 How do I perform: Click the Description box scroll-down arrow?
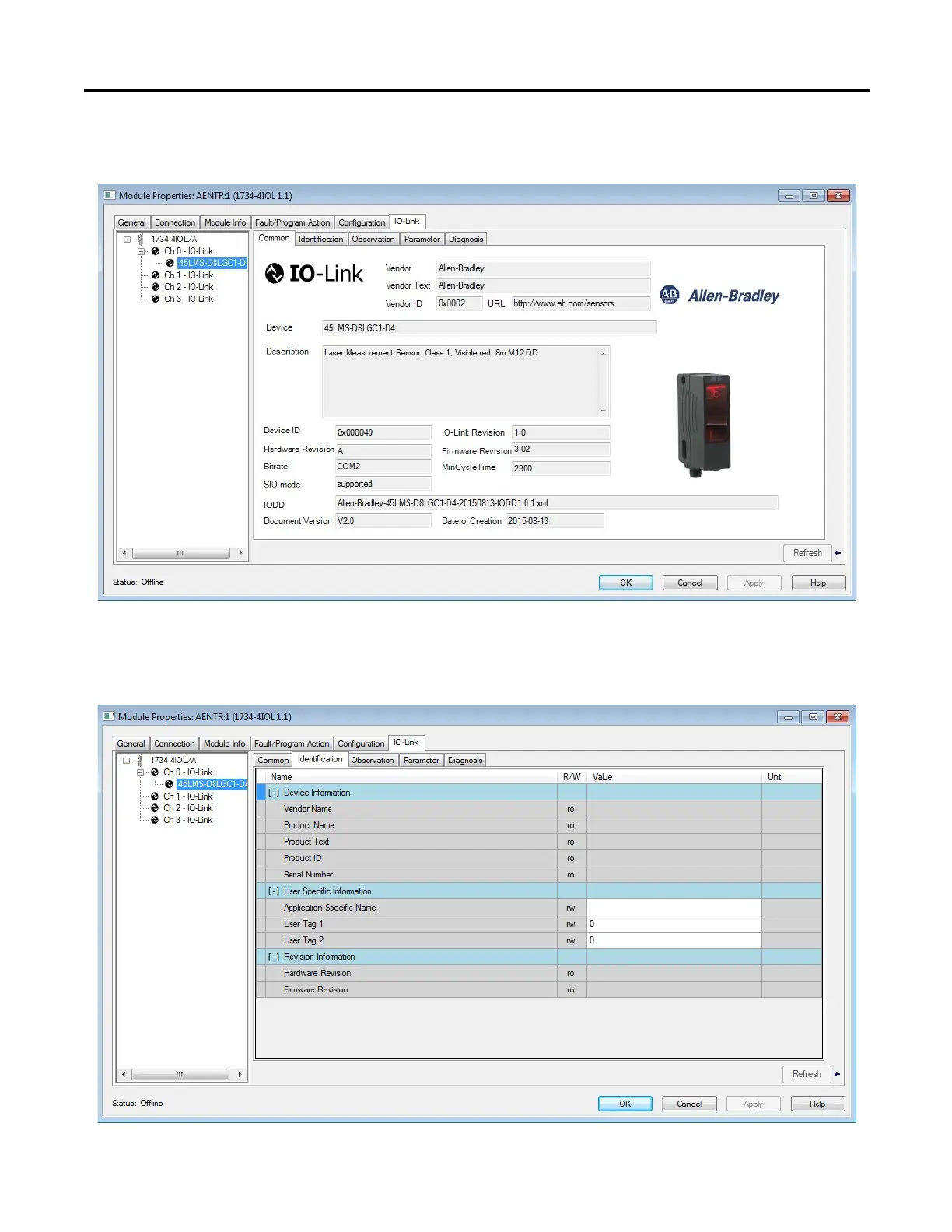[604, 411]
